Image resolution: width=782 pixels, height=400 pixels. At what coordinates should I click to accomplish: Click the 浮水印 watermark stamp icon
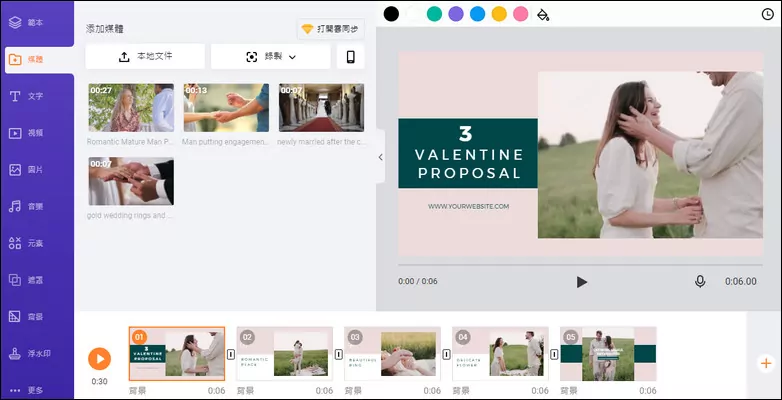[15, 354]
